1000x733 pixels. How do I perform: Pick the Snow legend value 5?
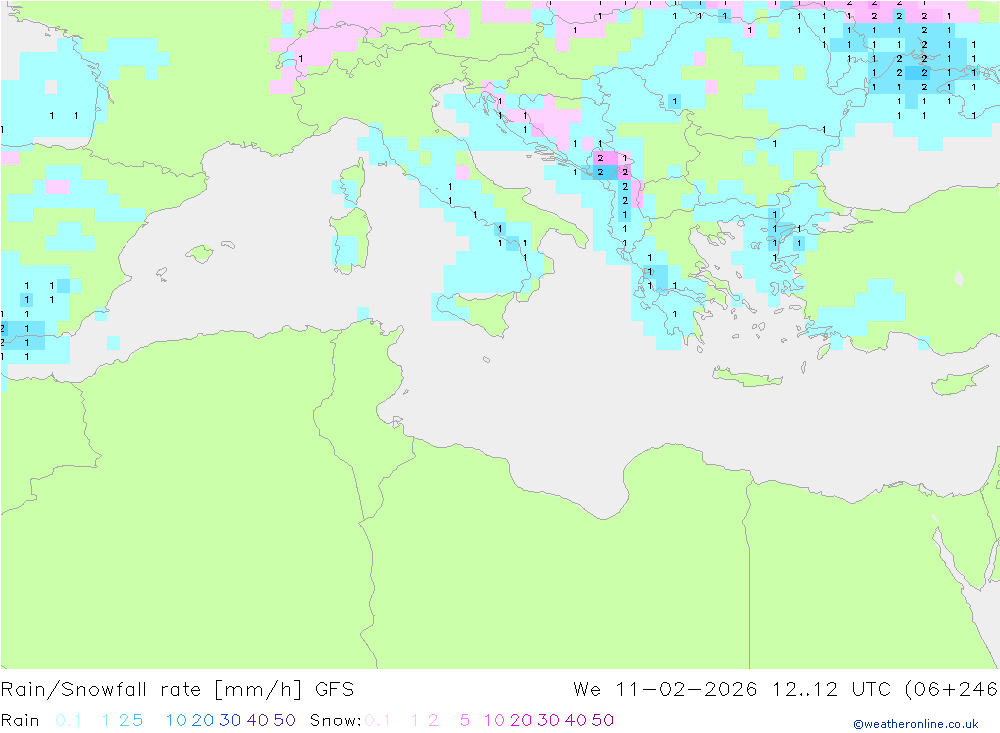pyautogui.click(x=465, y=720)
